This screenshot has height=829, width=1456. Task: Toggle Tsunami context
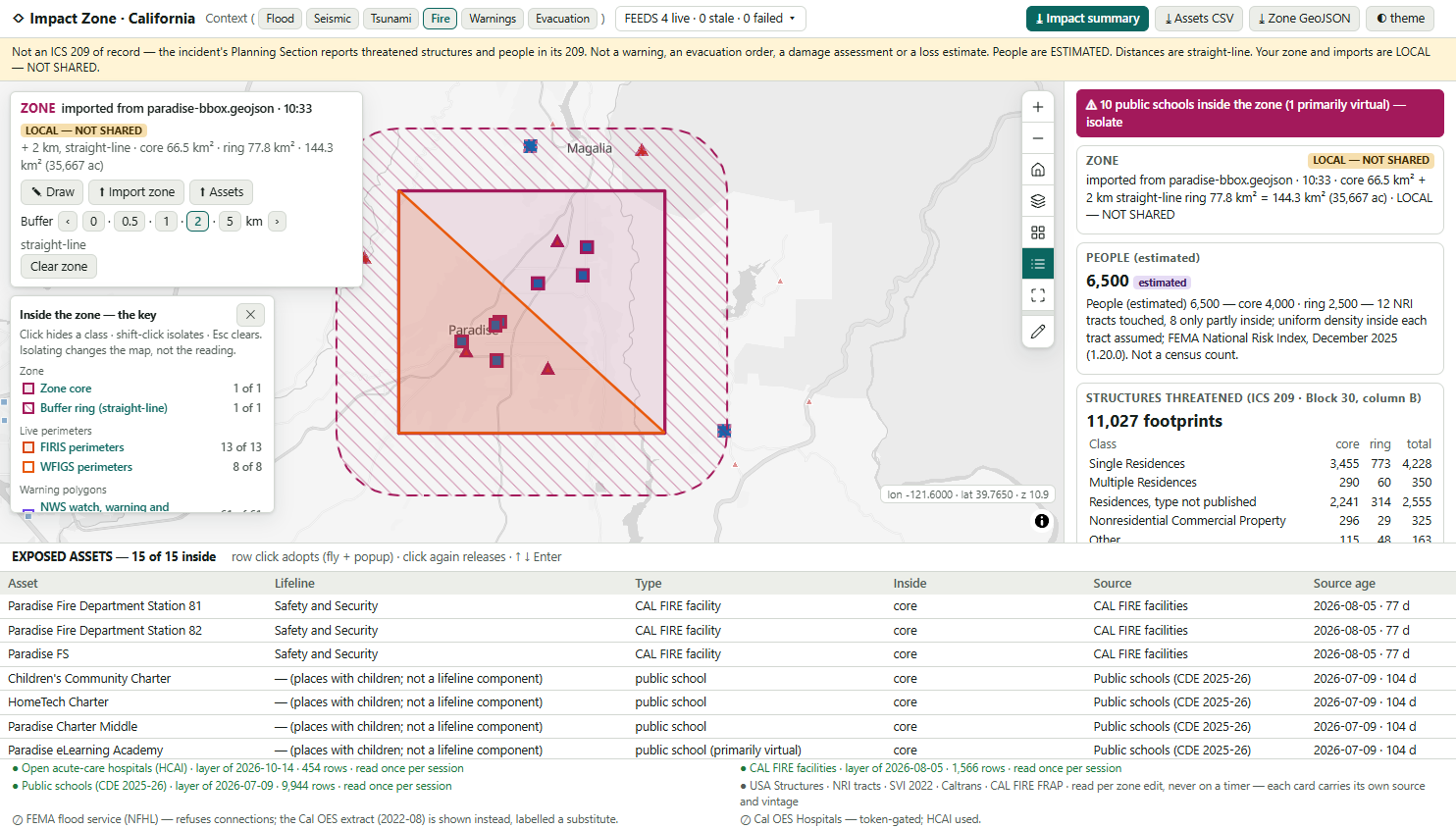(391, 19)
